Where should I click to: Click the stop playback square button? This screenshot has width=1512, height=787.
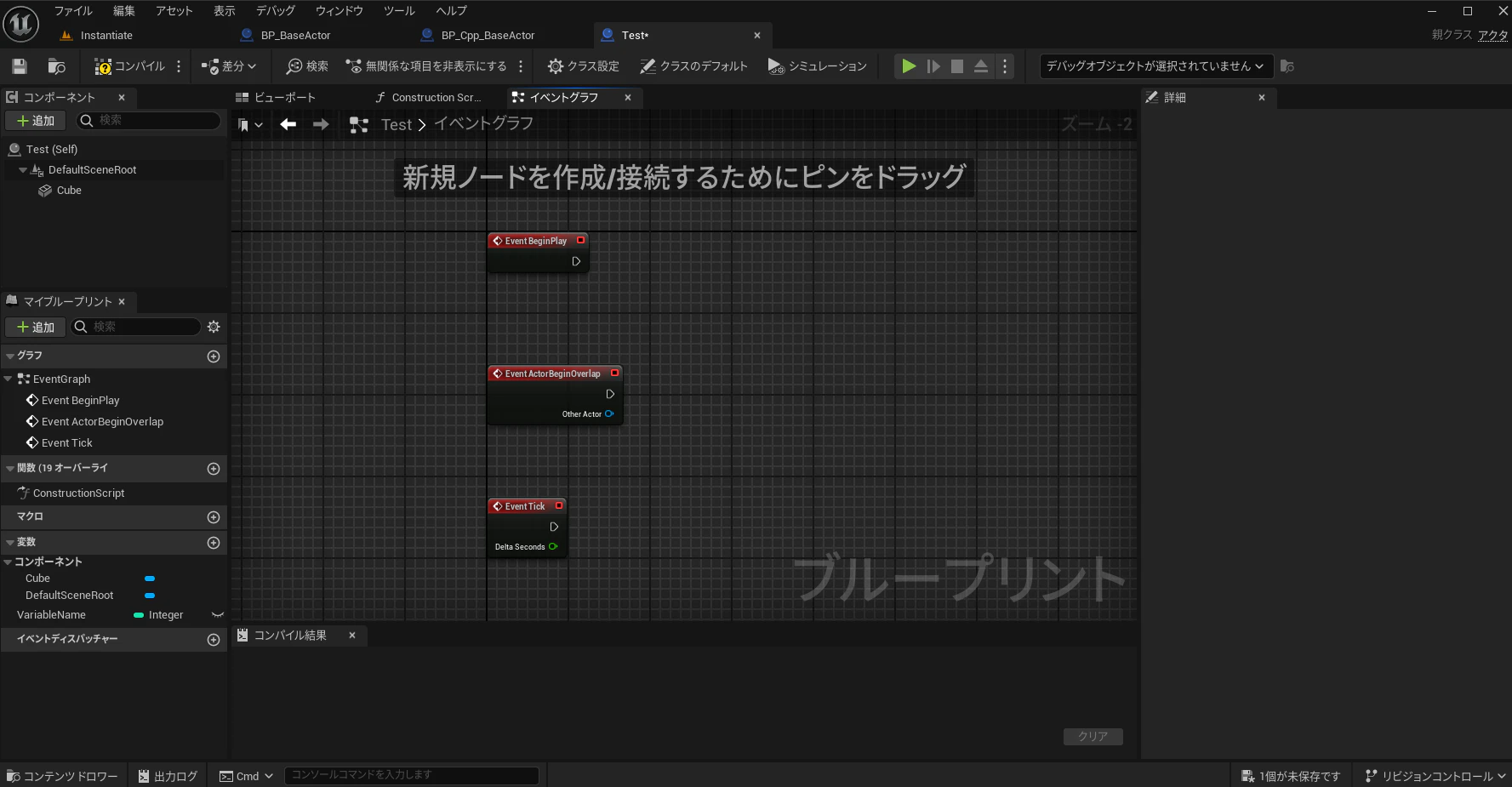957,66
